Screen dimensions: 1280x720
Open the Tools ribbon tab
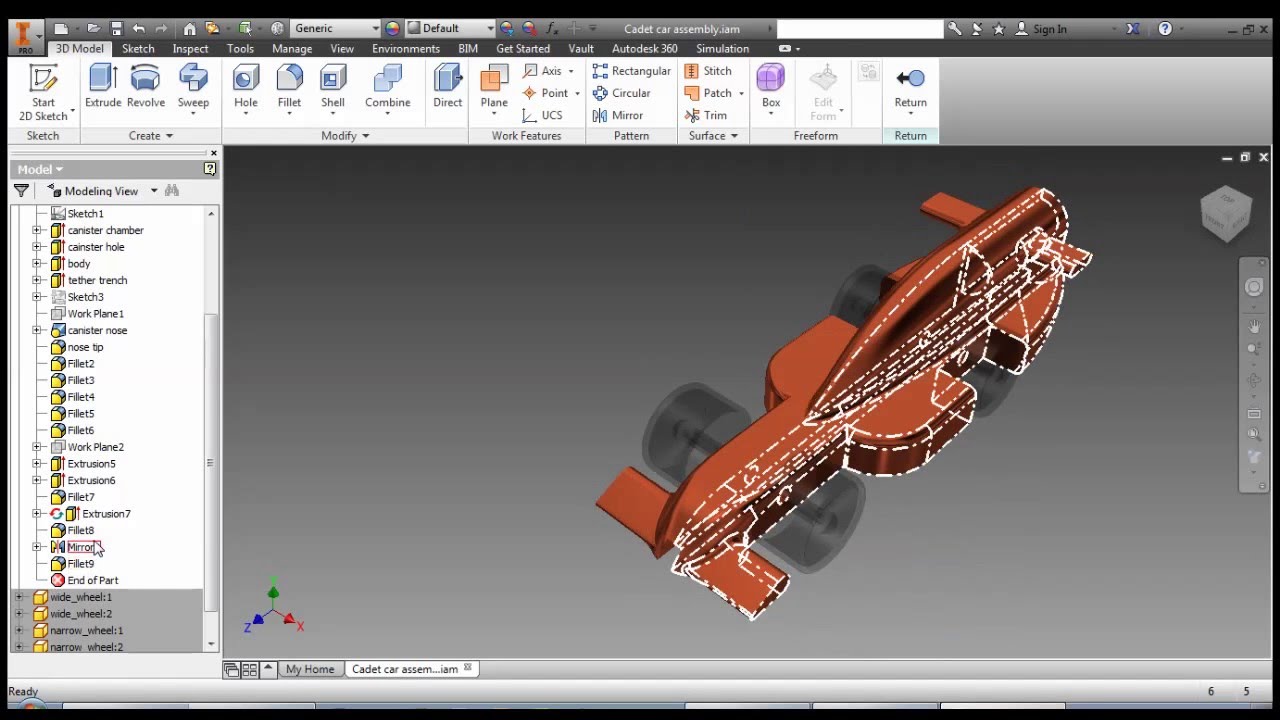tap(240, 48)
